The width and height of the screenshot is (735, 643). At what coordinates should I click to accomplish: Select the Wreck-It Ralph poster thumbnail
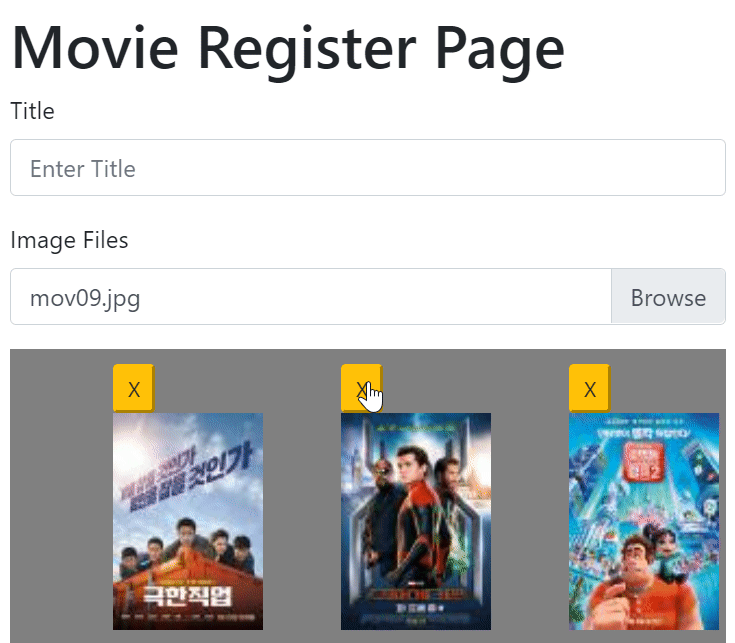click(644, 521)
